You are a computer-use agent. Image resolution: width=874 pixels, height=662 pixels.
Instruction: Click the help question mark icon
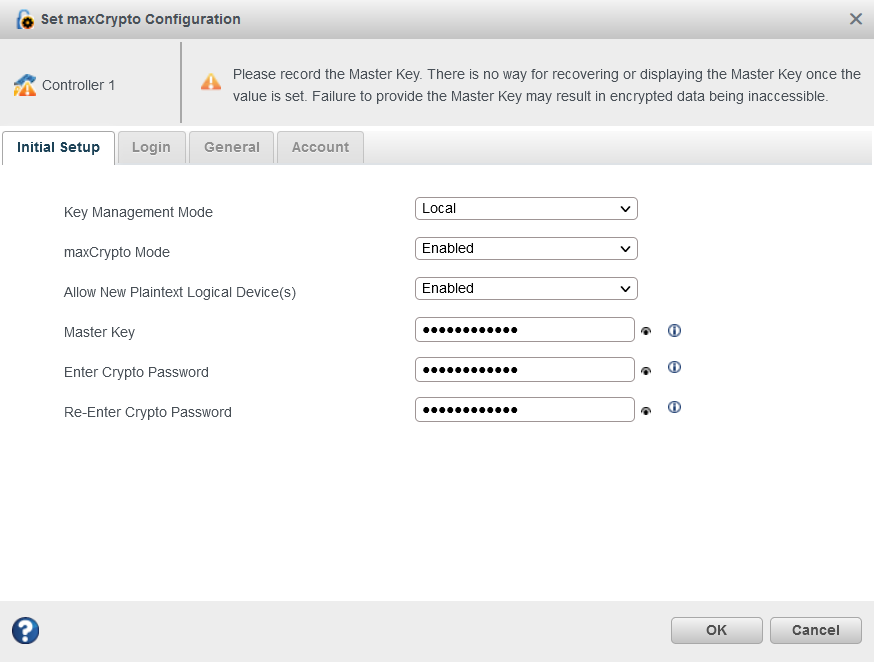[x=25, y=630]
